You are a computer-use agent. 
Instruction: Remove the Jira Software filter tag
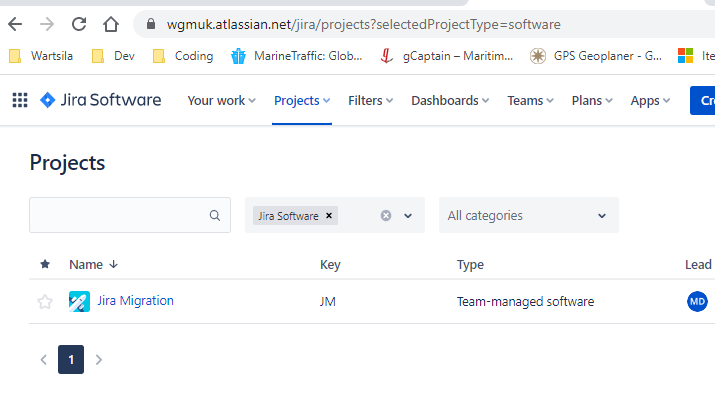click(x=329, y=215)
